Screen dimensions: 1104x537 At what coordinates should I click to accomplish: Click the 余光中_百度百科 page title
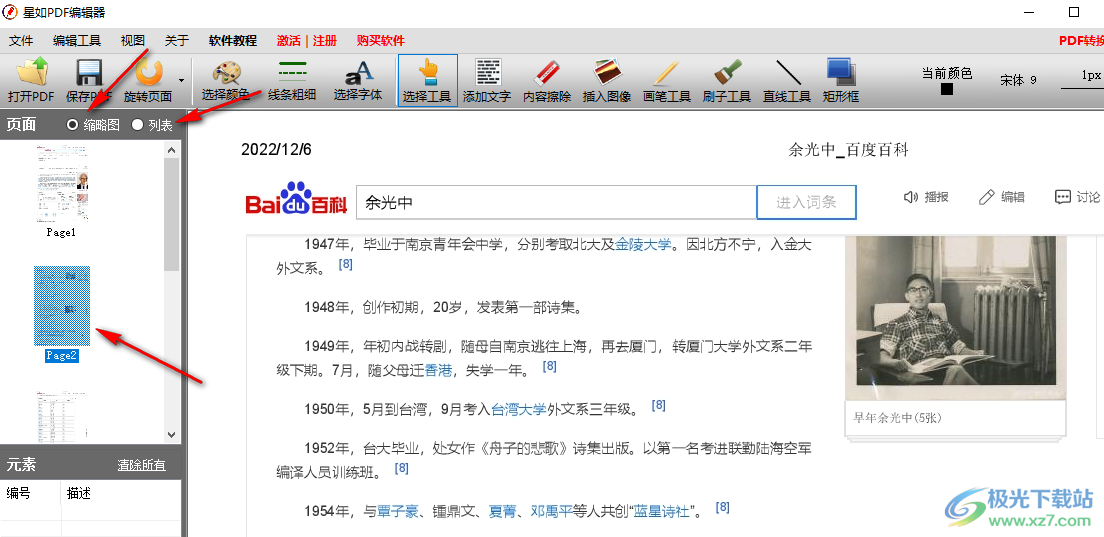849,149
